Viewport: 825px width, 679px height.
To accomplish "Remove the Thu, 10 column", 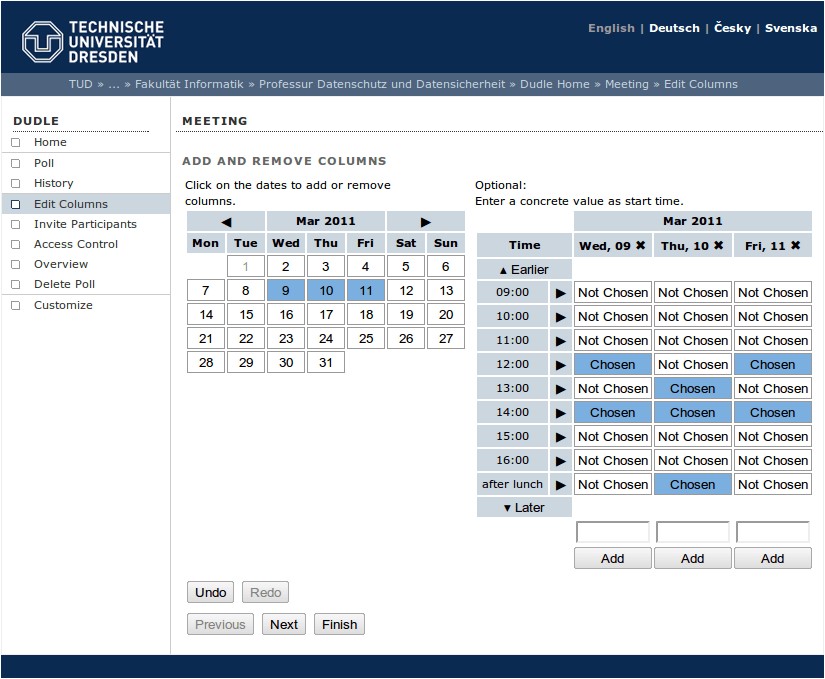I will coord(718,245).
